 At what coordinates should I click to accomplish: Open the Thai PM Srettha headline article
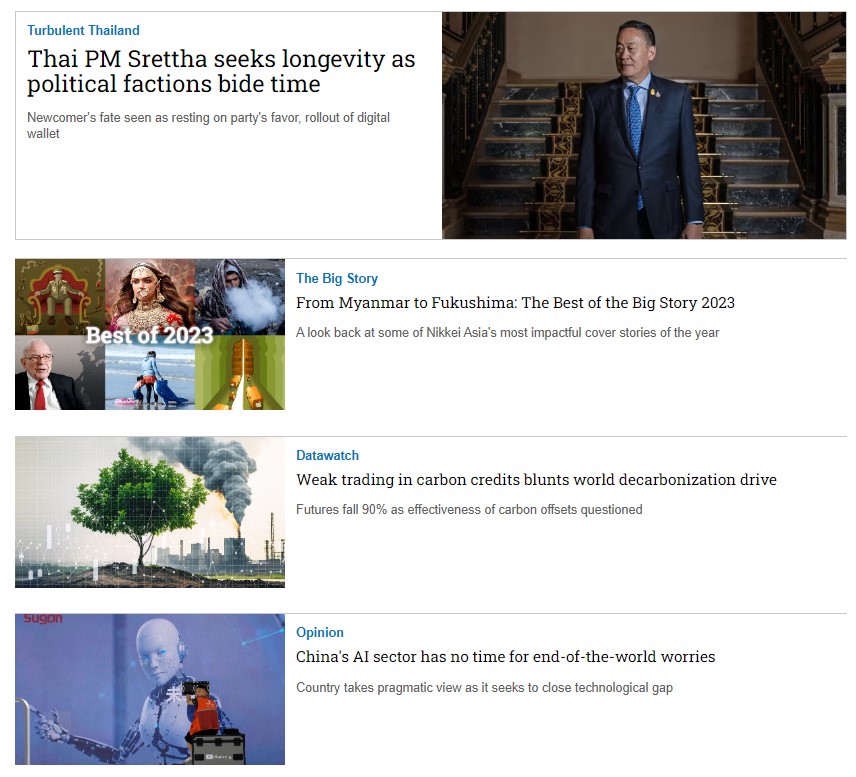click(221, 72)
